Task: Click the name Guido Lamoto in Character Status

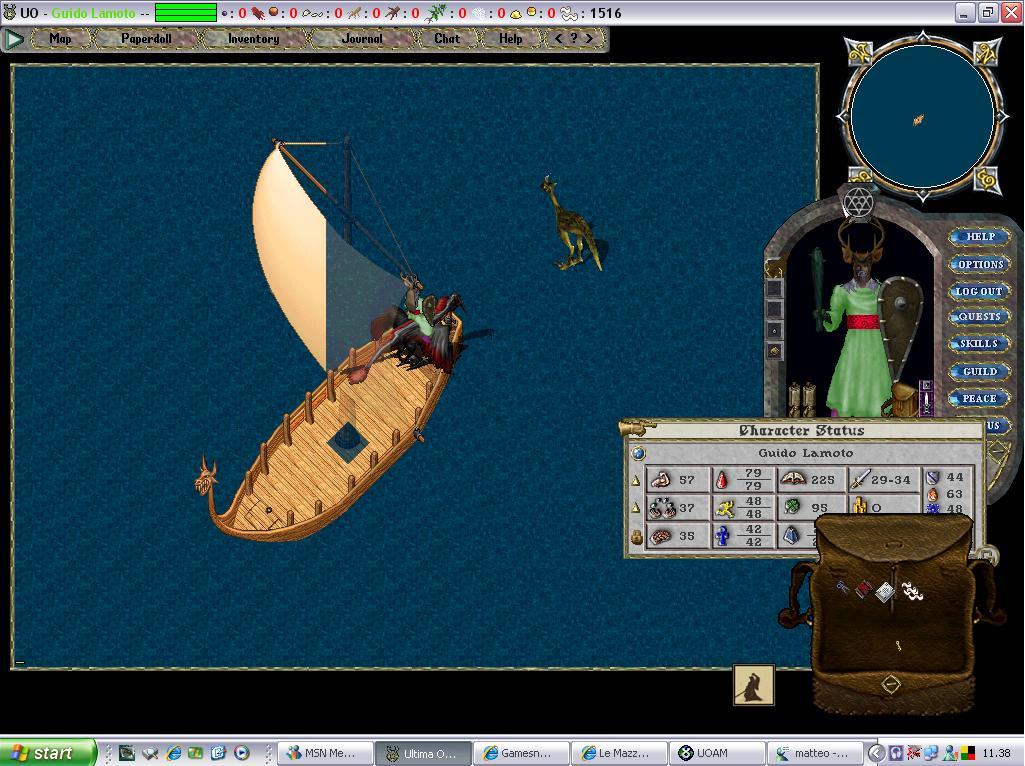Action: 805,453
